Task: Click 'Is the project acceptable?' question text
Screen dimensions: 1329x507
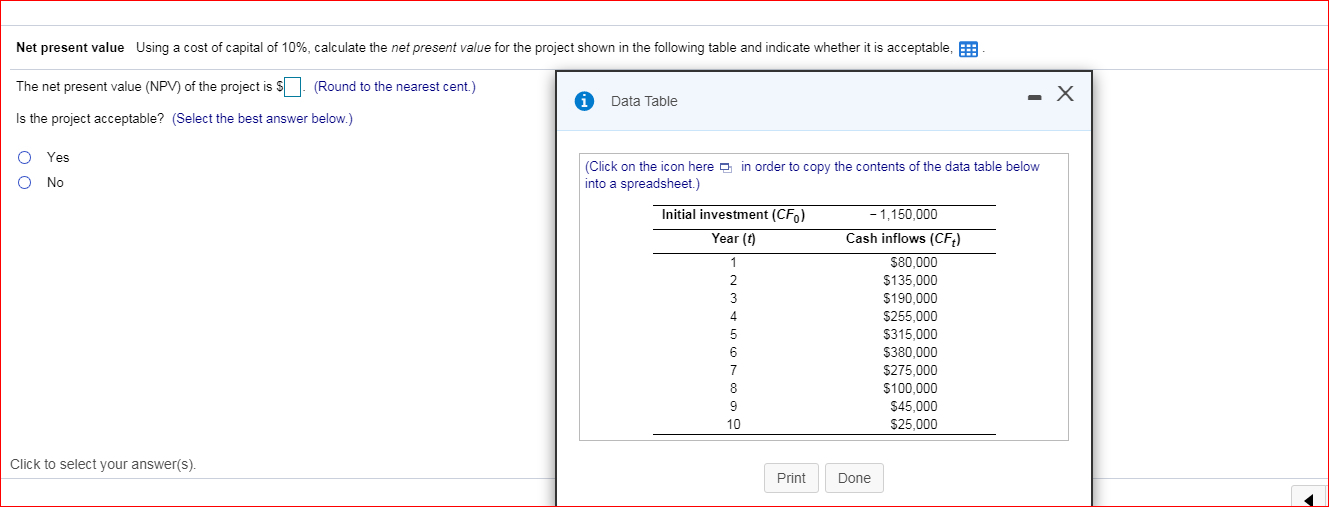Action: click(x=90, y=119)
